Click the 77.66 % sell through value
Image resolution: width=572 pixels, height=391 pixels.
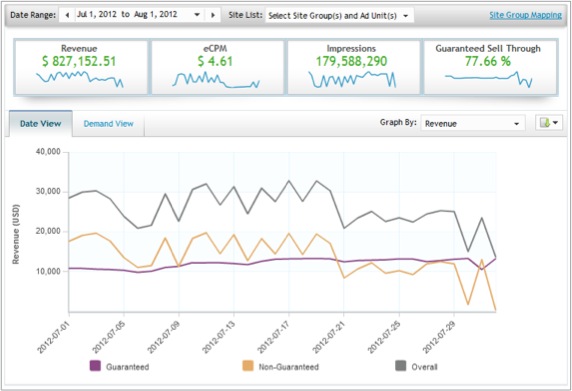click(488, 61)
